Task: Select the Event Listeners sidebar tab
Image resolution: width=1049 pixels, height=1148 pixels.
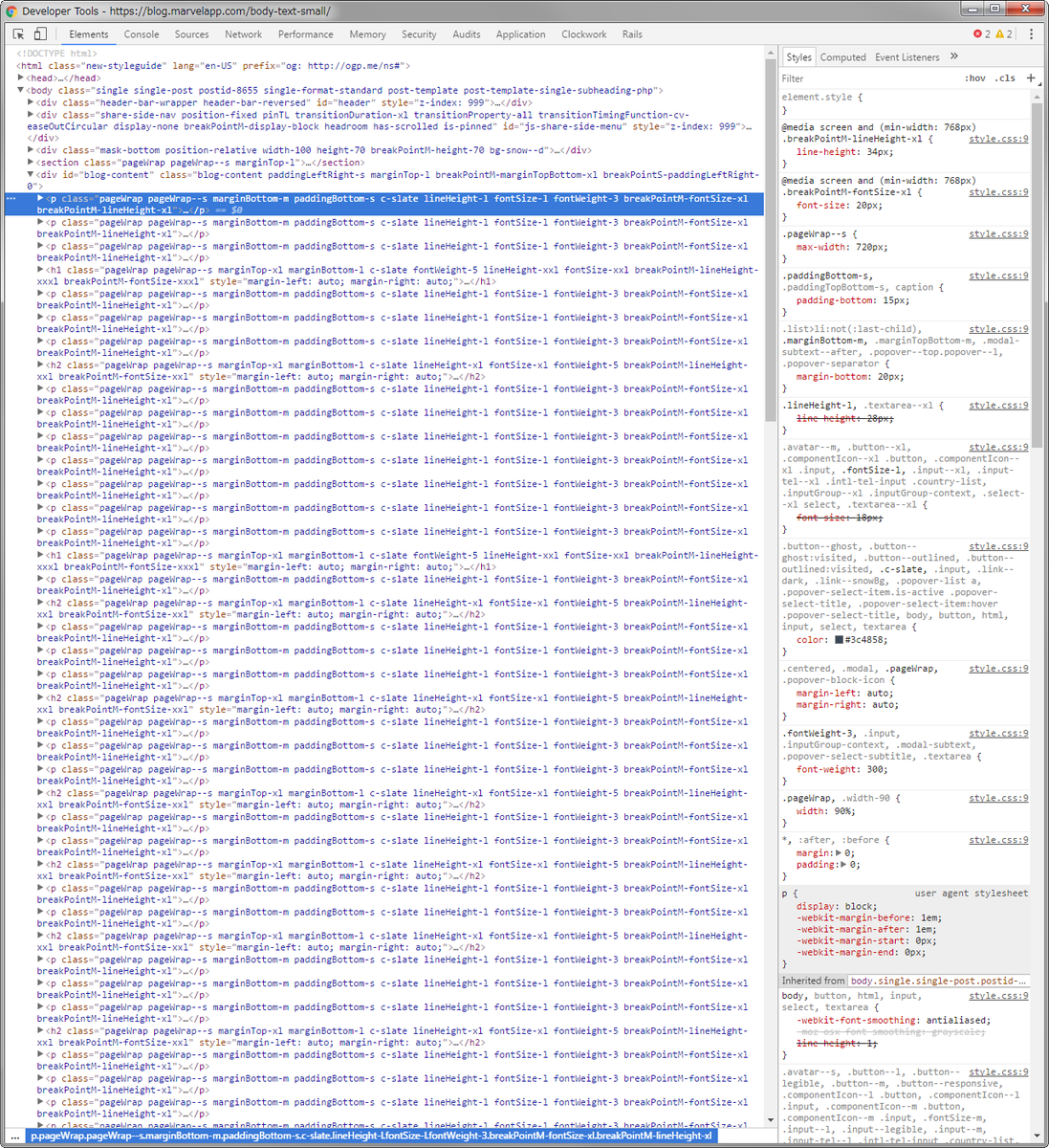Action: point(907,57)
